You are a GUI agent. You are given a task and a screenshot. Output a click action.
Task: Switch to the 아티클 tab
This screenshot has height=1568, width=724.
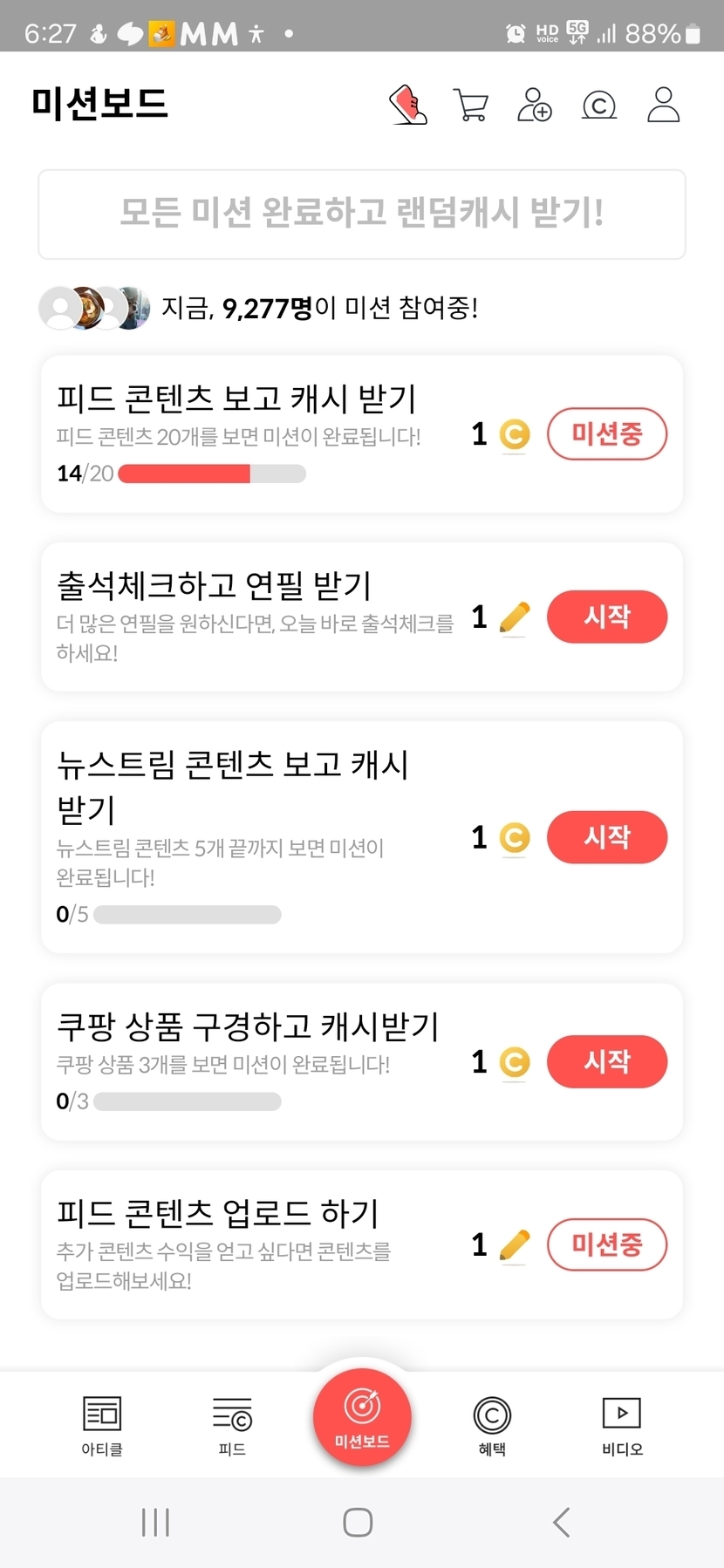point(102,1424)
